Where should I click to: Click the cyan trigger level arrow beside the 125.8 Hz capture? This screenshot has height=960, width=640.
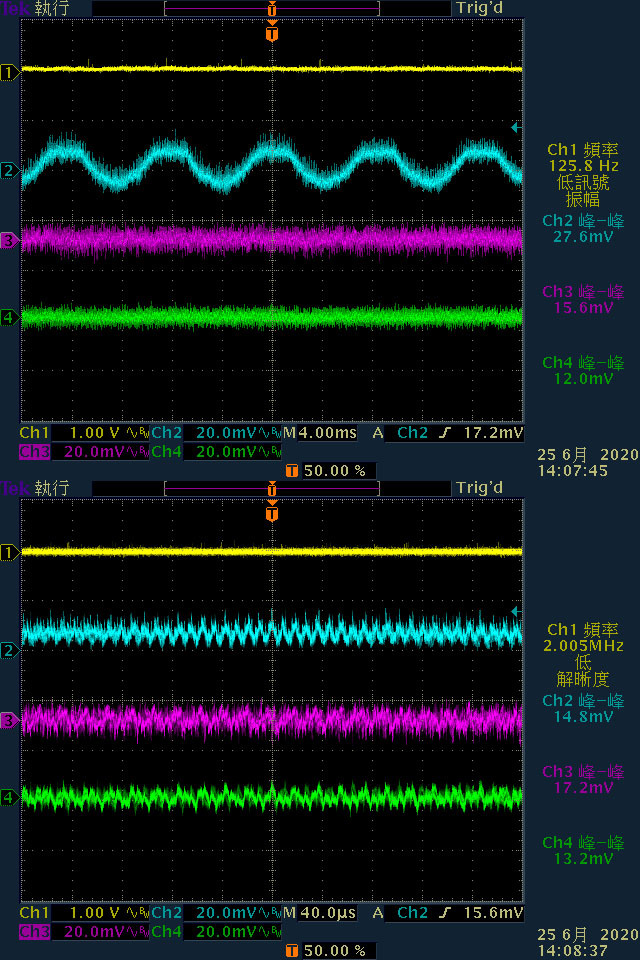tap(516, 127)
